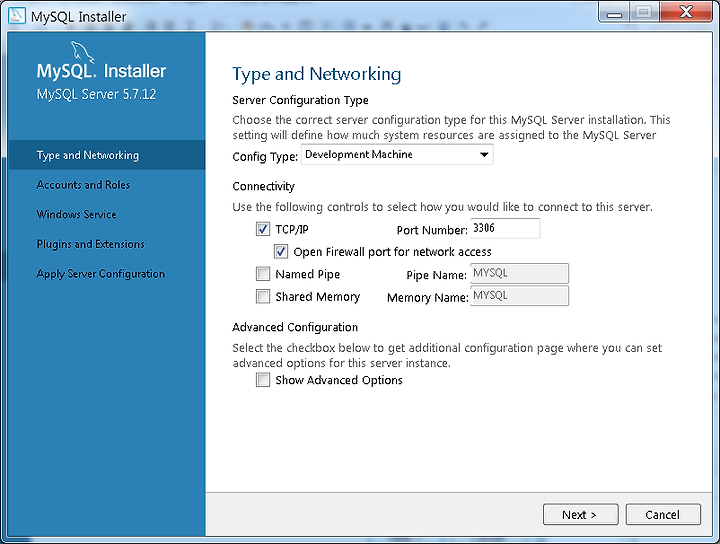Select Type and Networking sidebar item

107,155
